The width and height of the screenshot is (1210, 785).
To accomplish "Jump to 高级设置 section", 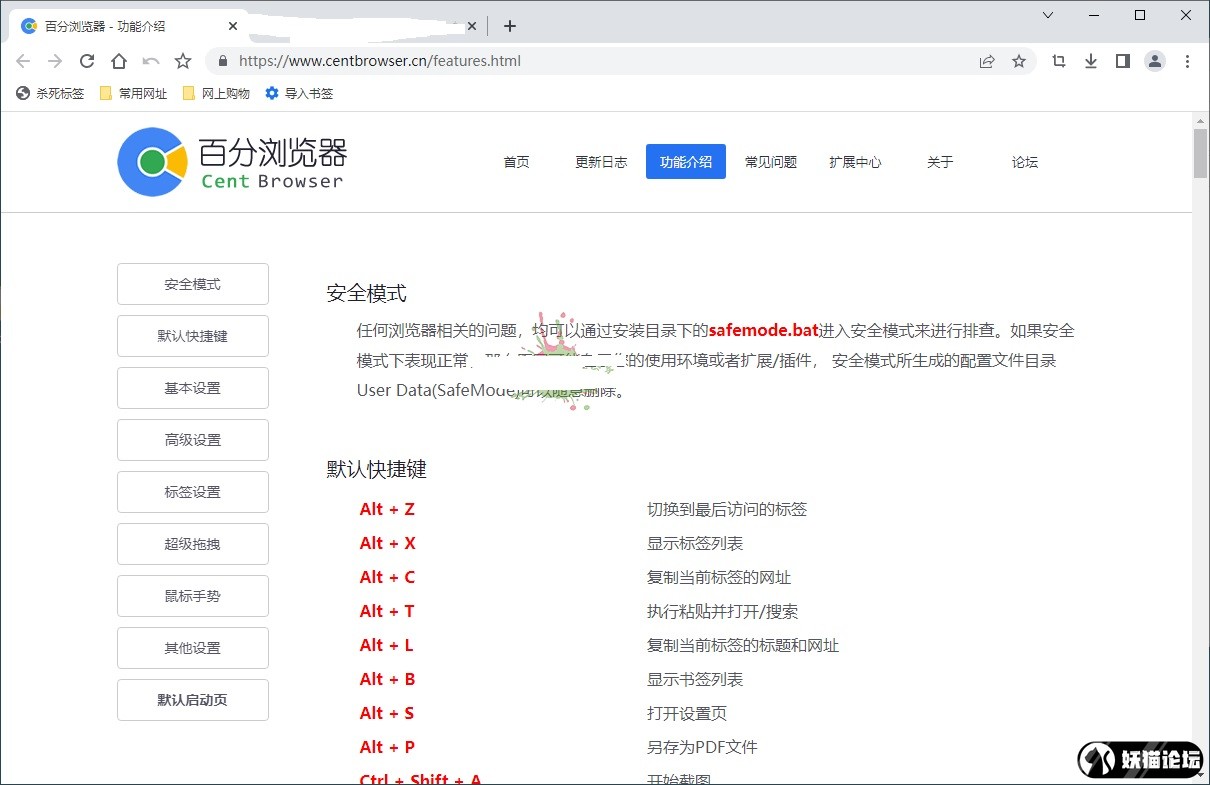I will tap(193, 440).
